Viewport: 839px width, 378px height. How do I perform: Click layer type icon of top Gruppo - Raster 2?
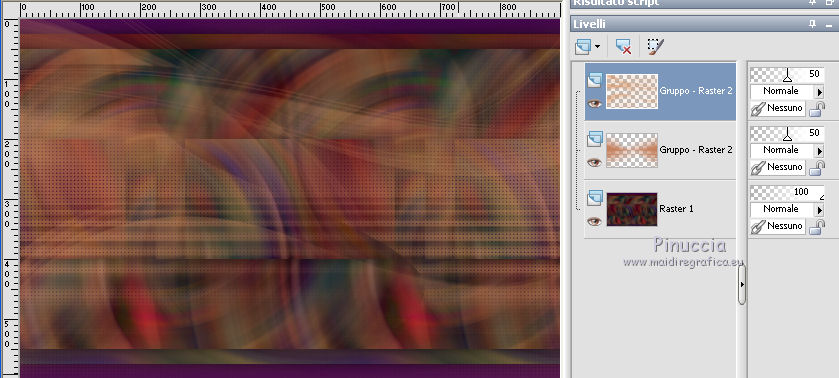coord(594,81)
